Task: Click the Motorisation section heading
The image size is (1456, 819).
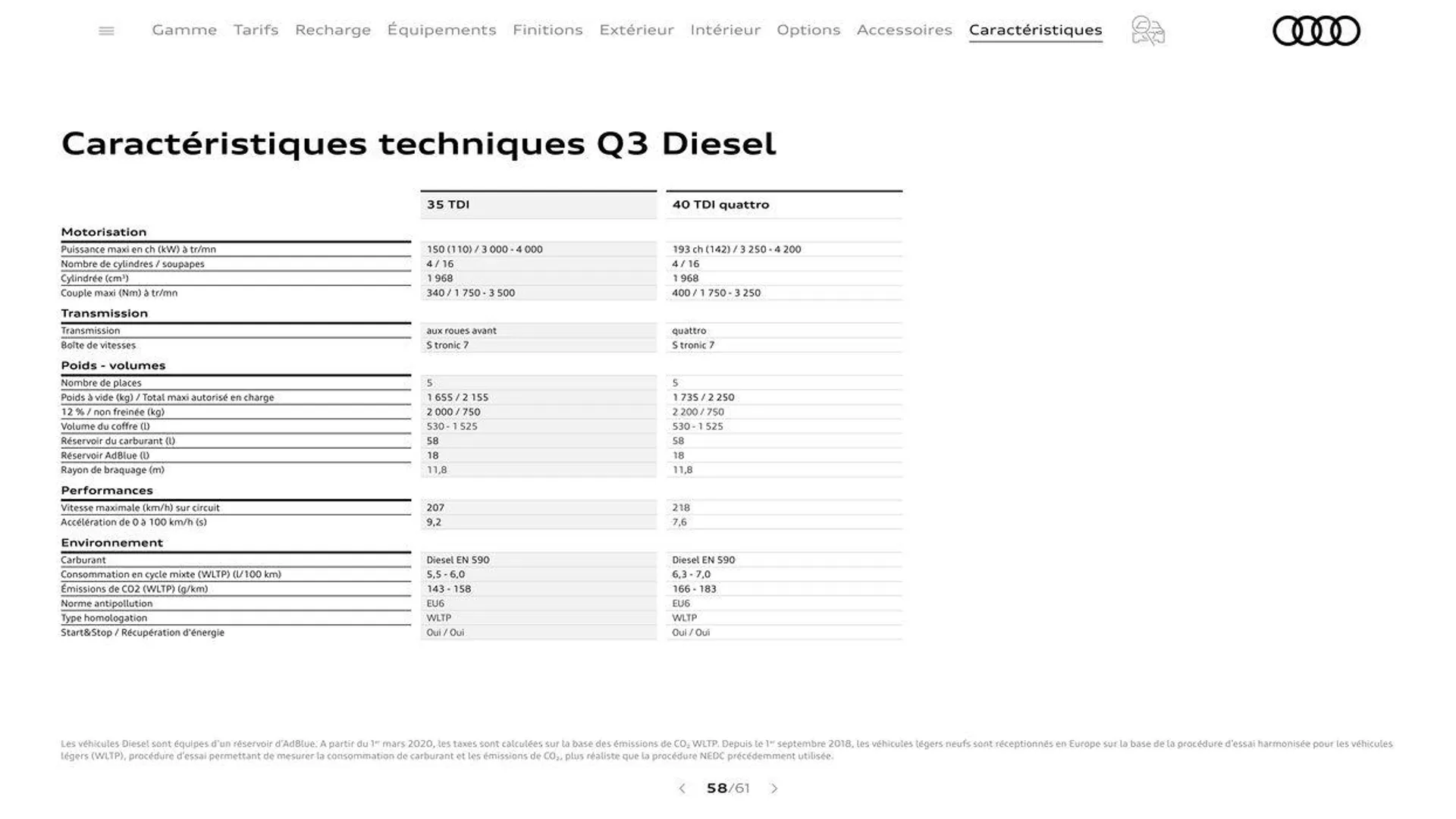Action: point(104,232)
